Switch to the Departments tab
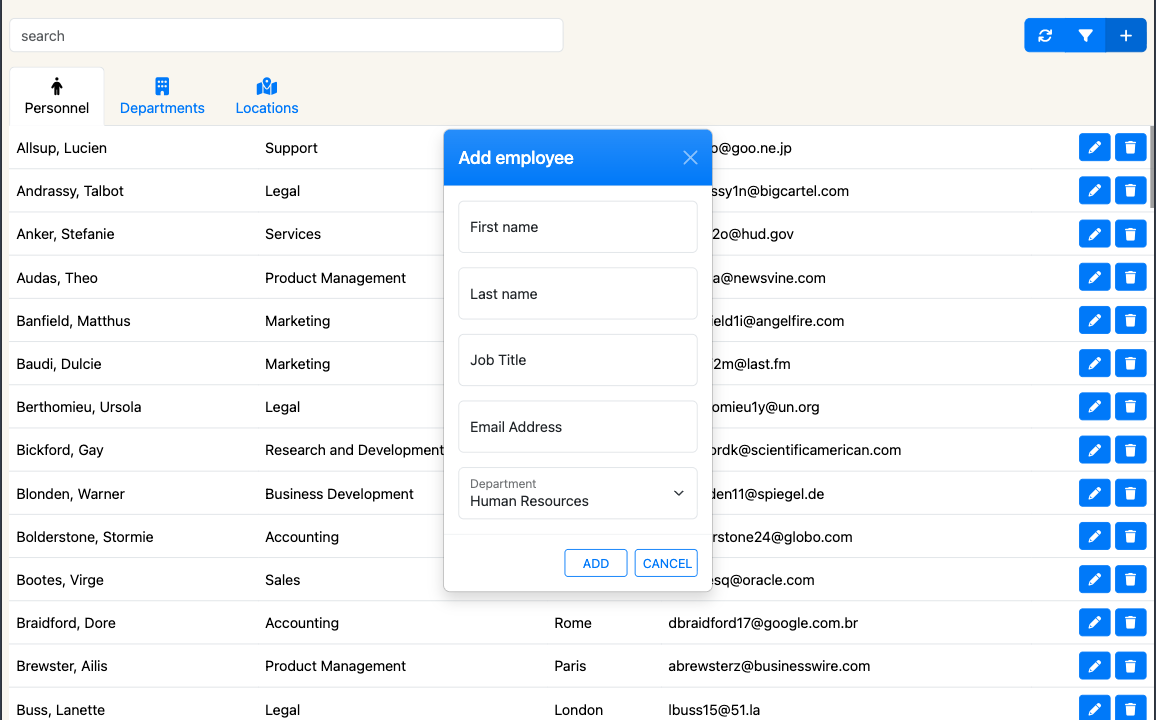The height and width of the screenshot is (720, 1156). 162,97
